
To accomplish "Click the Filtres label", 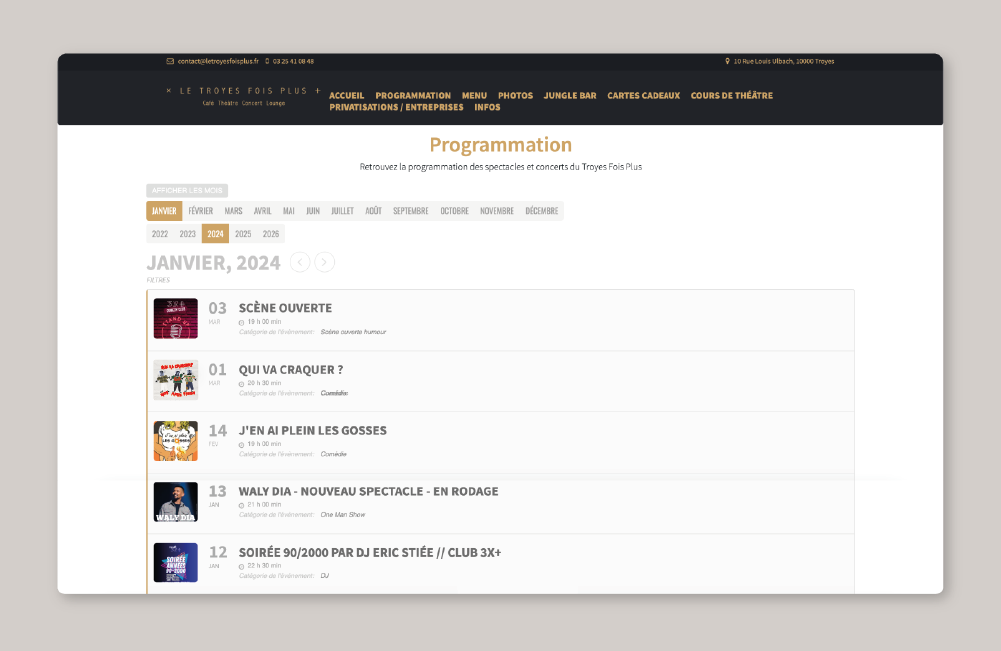I will tap(158, 280).
